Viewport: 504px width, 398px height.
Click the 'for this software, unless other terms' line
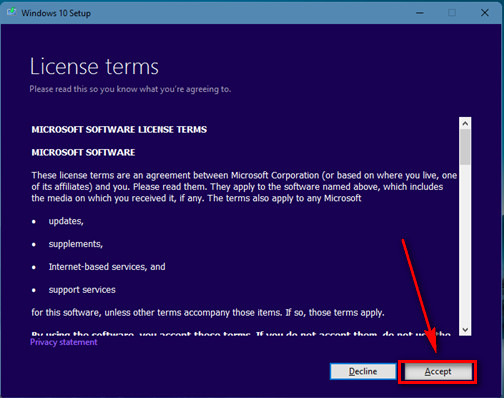coord(208,313)
